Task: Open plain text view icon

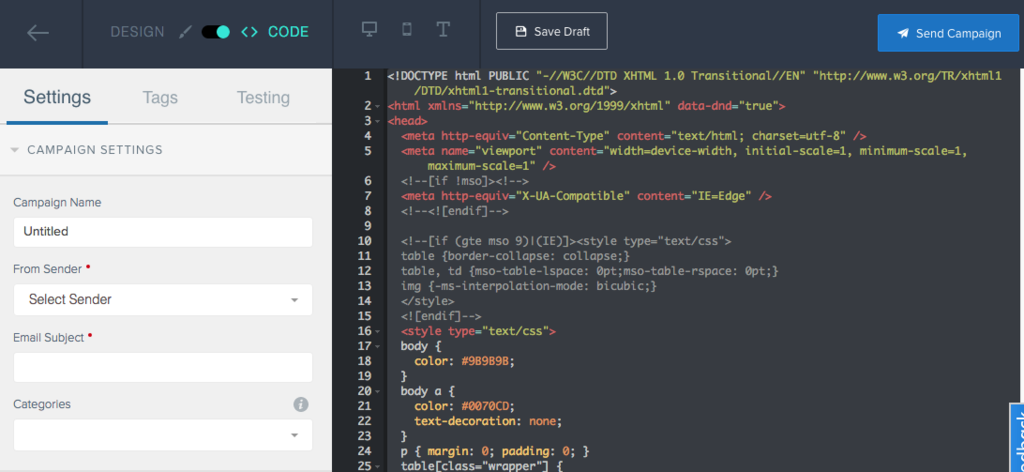Action: [443, 29]
